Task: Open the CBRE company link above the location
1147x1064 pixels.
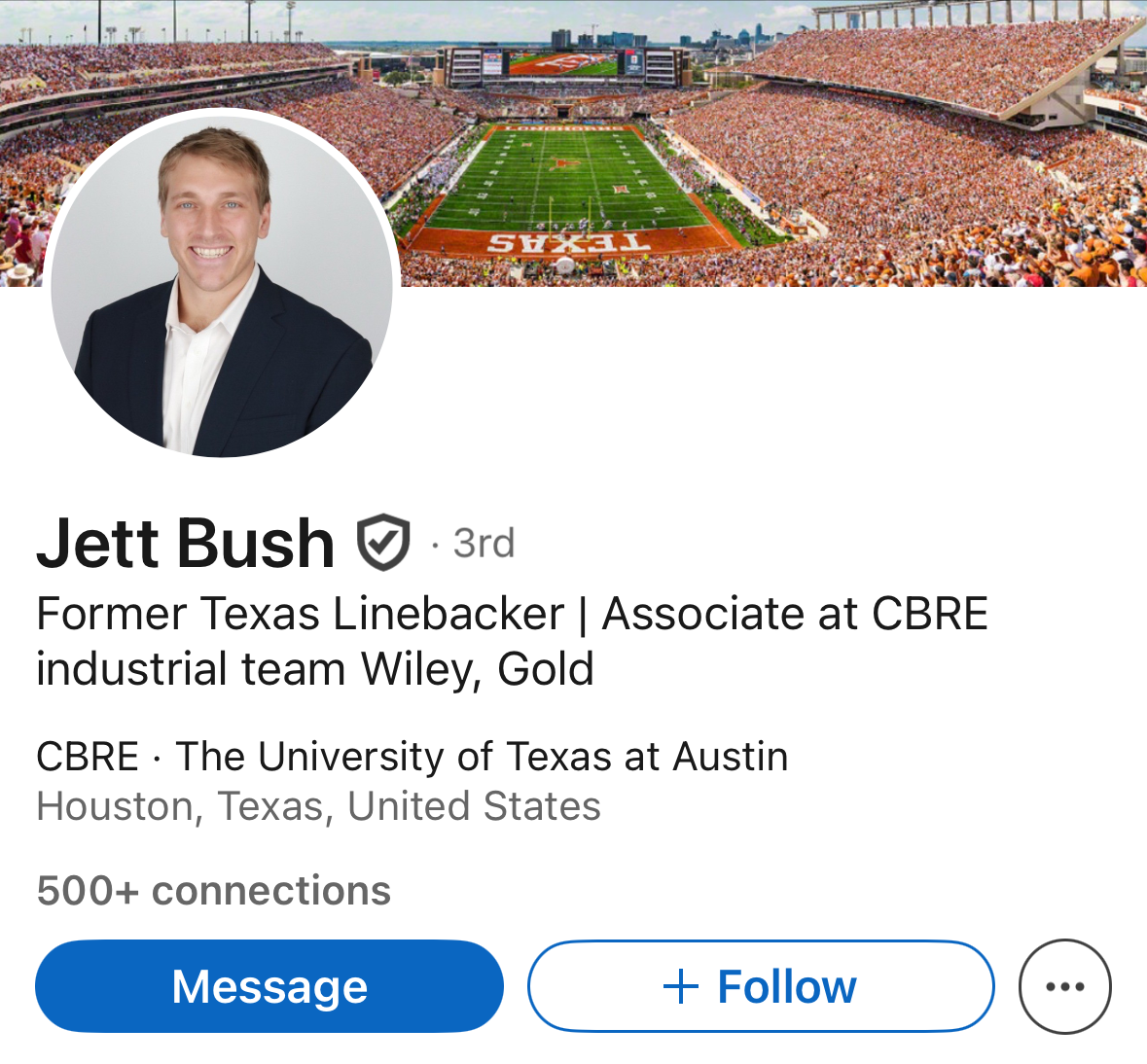Action: point(88,757)
